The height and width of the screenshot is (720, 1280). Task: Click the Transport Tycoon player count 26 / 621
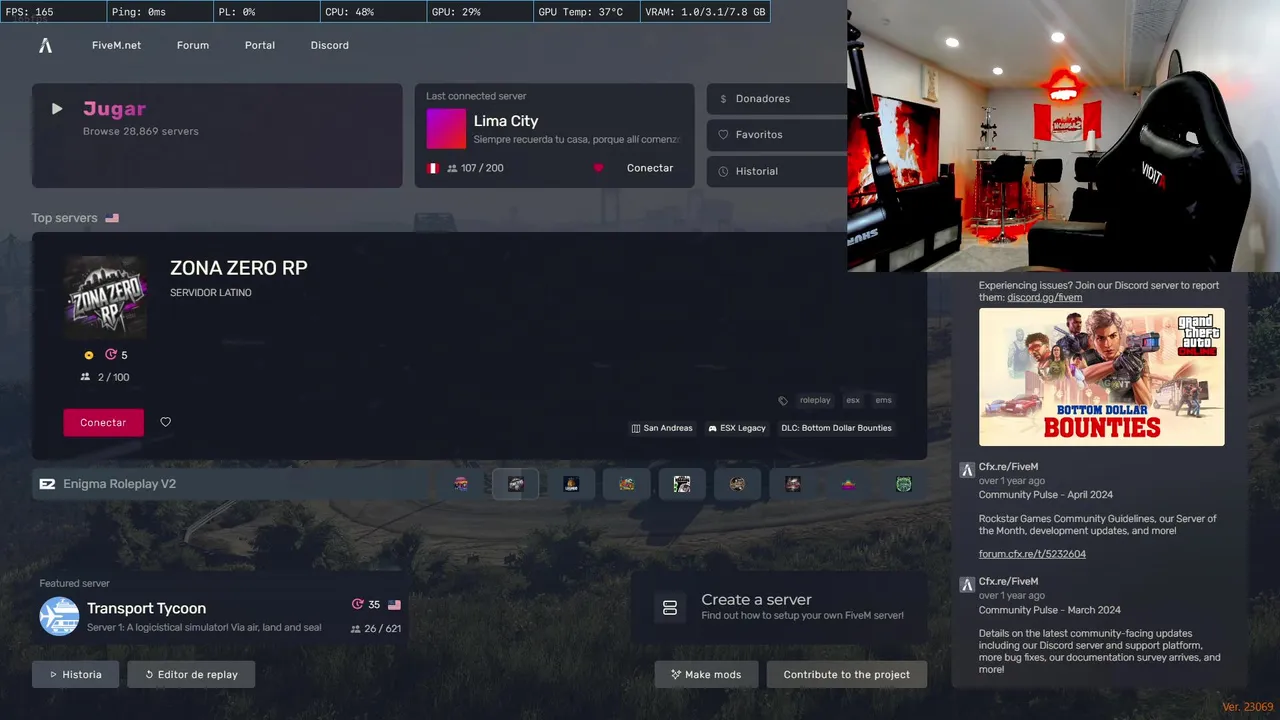[376, 629]
